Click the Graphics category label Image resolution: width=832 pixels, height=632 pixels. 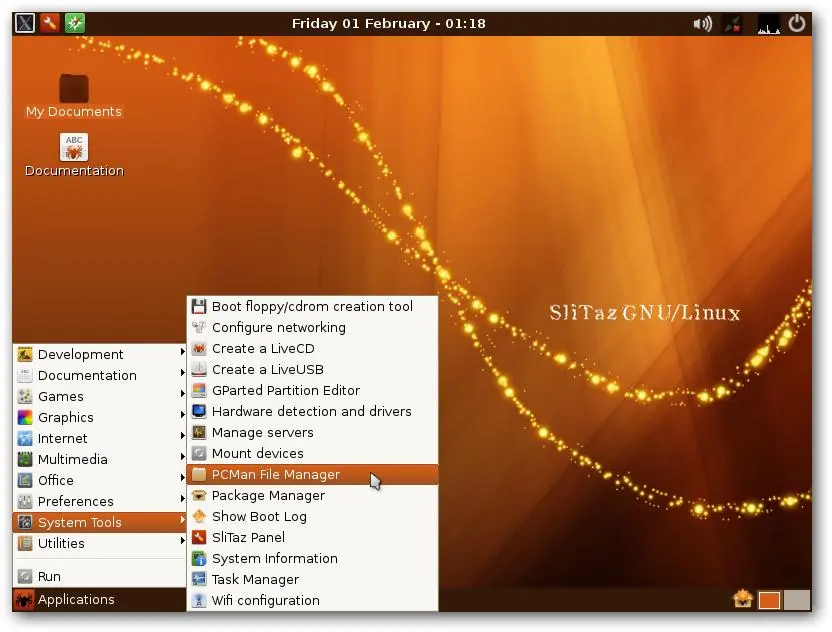66,418
